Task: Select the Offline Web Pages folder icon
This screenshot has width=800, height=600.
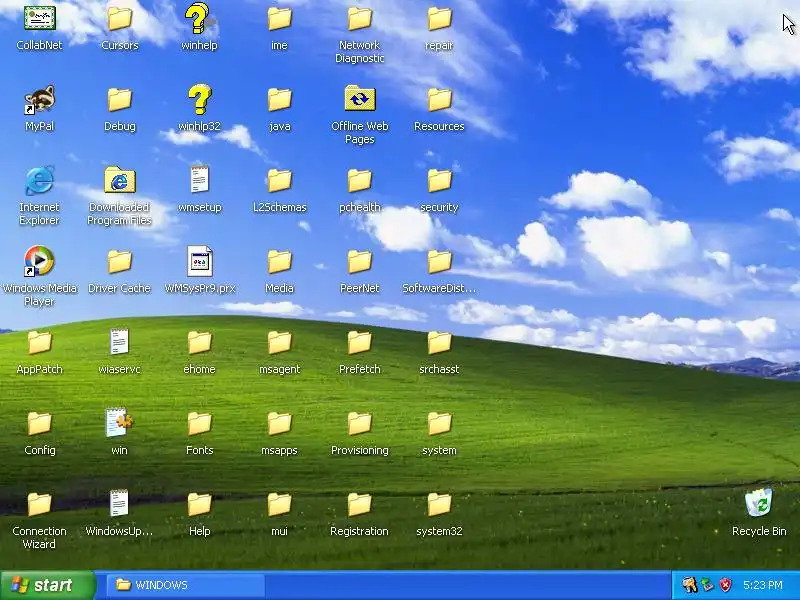Action: [360, 98]
